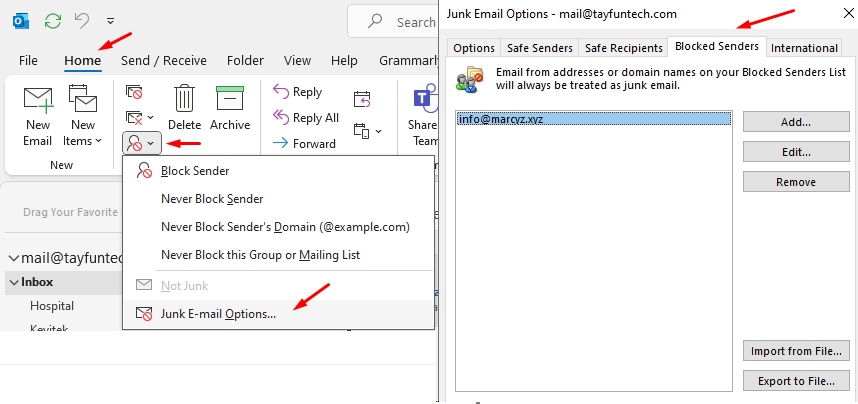
Task: Click the Ignore conversation icon
Action: tap(134, 91)
